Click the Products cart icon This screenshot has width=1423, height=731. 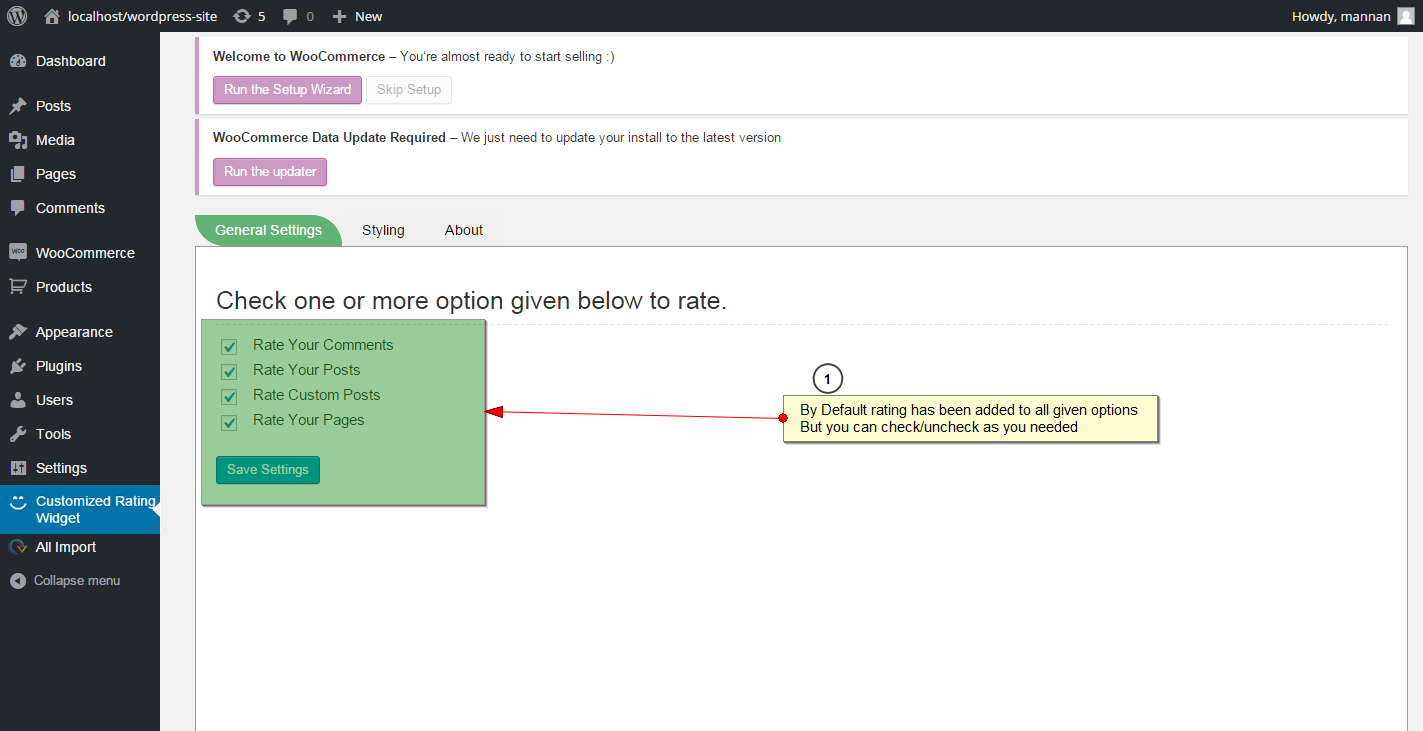[17, 287]
